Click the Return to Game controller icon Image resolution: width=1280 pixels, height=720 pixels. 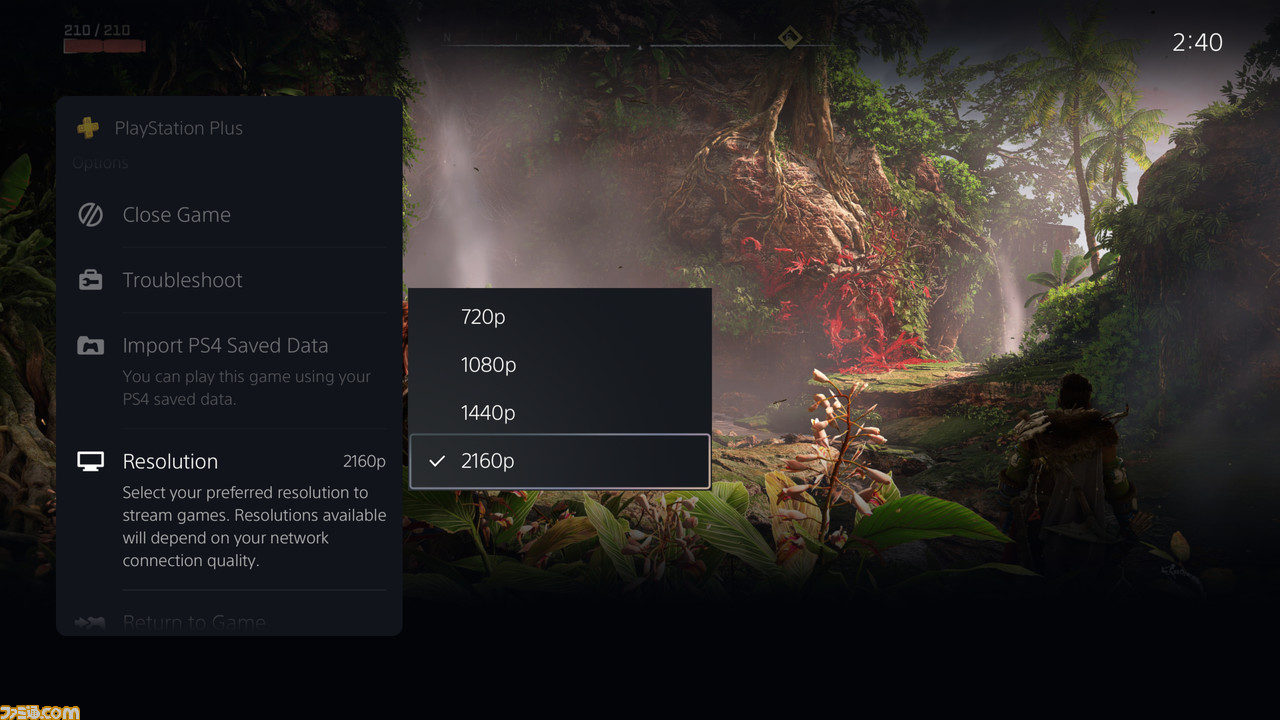click(x=90, y=622)
